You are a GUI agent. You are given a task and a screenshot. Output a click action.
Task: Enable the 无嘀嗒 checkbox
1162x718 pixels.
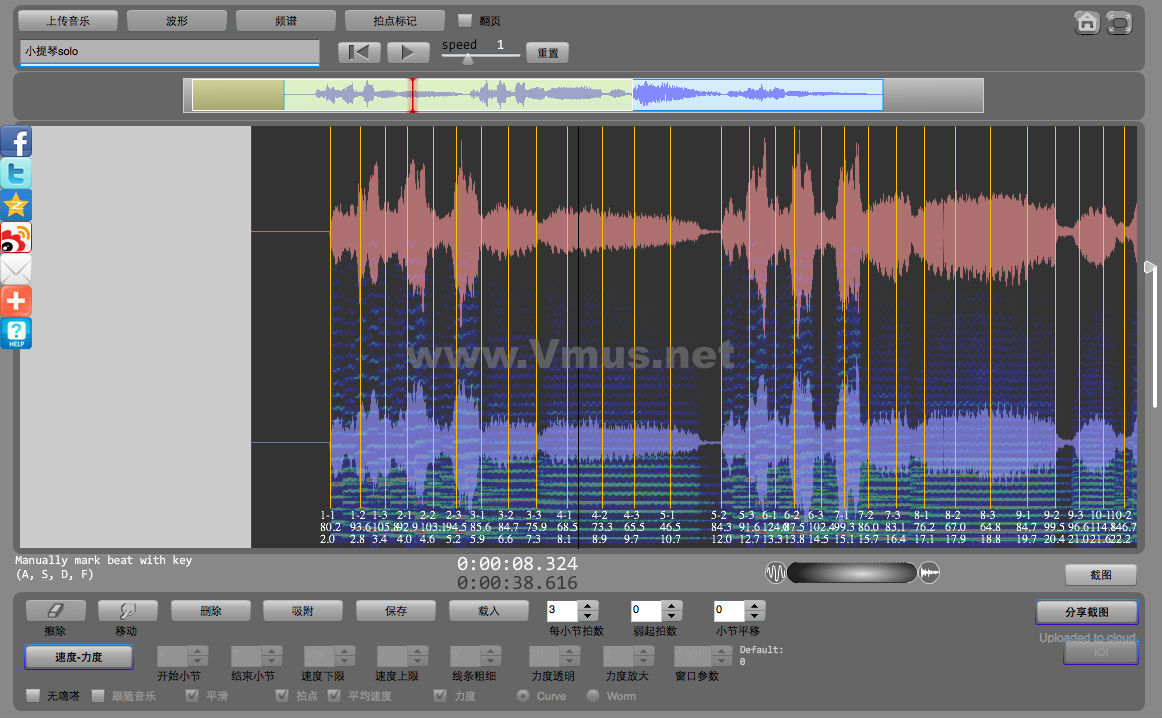34,696
